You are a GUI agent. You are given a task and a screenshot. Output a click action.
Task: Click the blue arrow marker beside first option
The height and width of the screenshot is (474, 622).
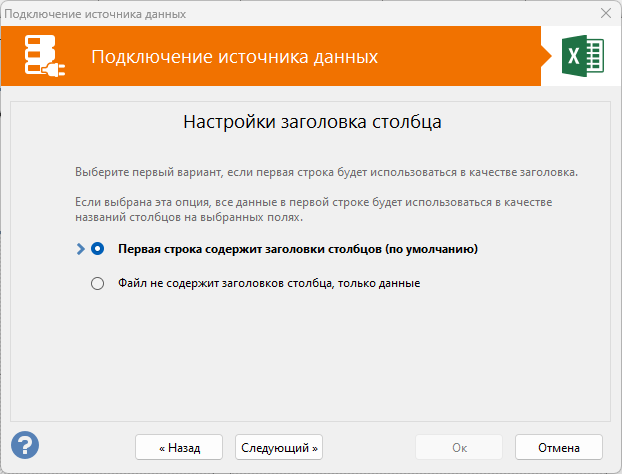(x=80, y=249)
